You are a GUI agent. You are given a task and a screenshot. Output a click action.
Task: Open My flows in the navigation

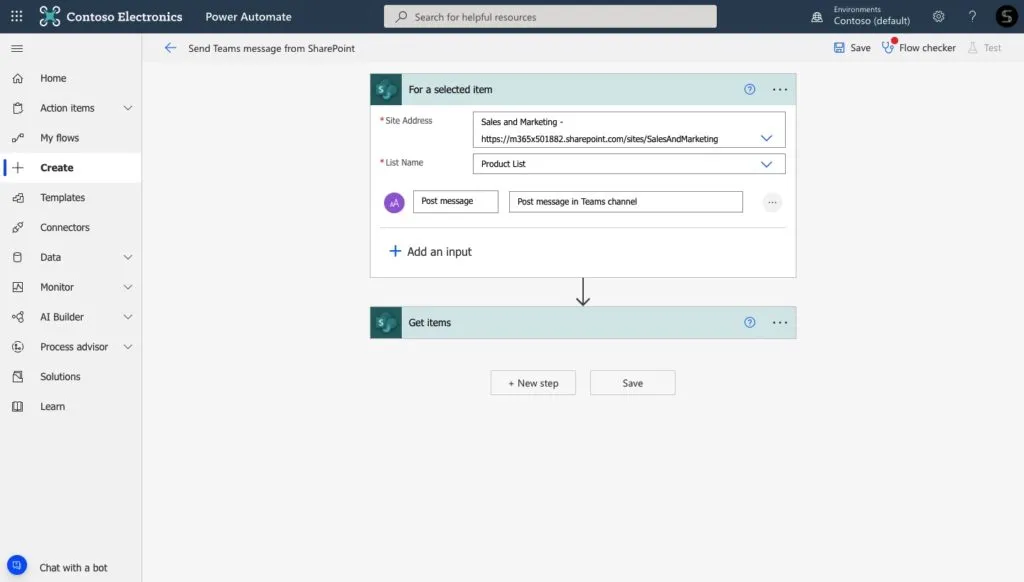pyautogui.click(x=59, y=138)
